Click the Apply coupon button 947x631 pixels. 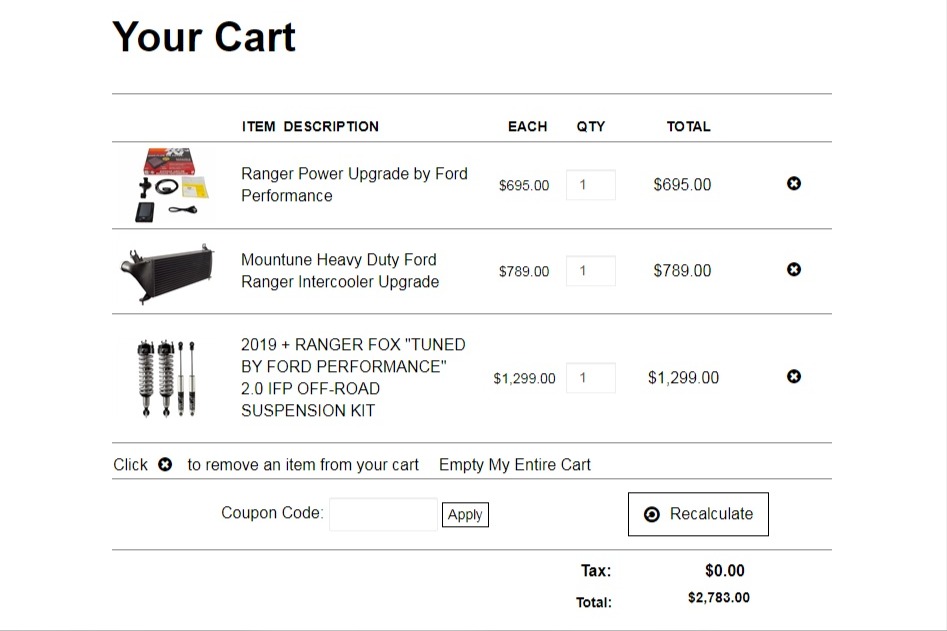465,514
